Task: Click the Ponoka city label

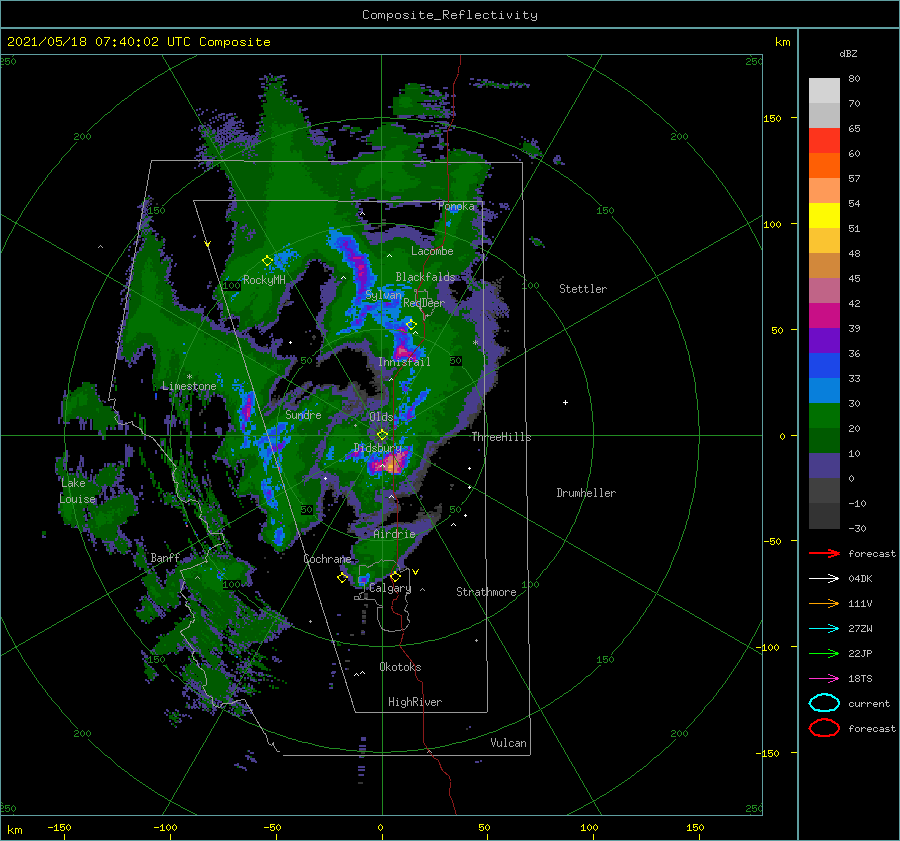Action: [456, 206]
